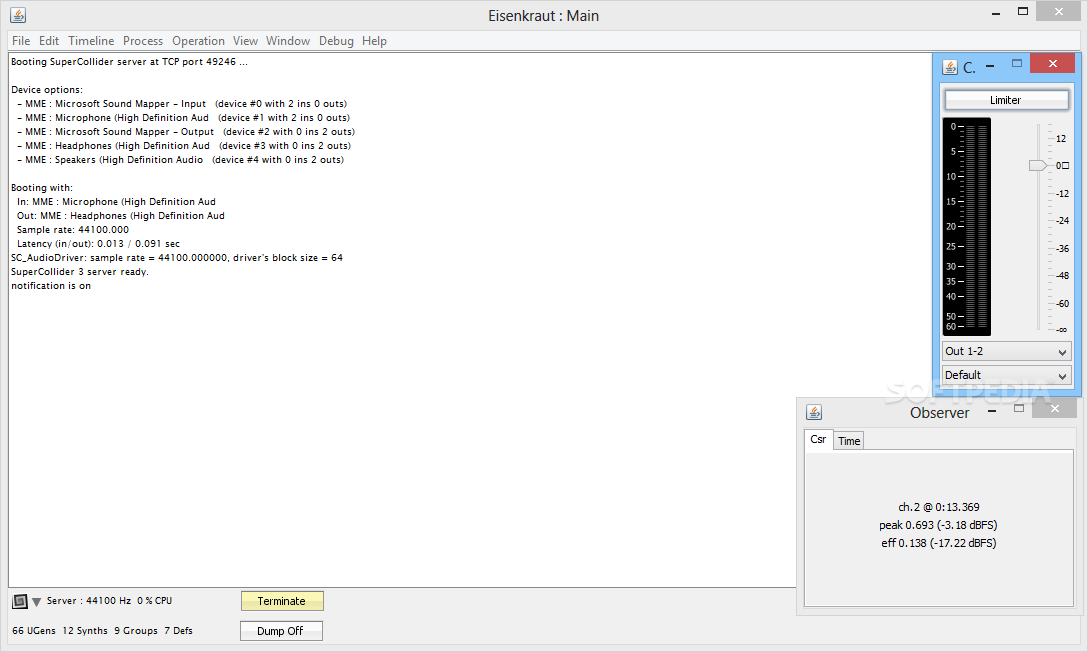This screenshot has width=1088, height=652.
Task: Close the Observer window
Action: pos(1055,409)
